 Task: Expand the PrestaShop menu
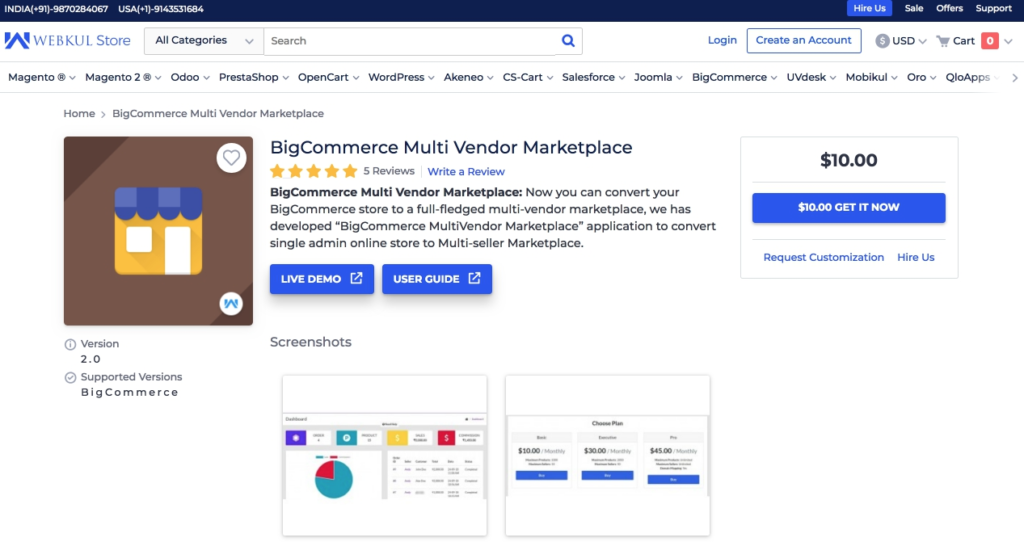tap(253, 77)
